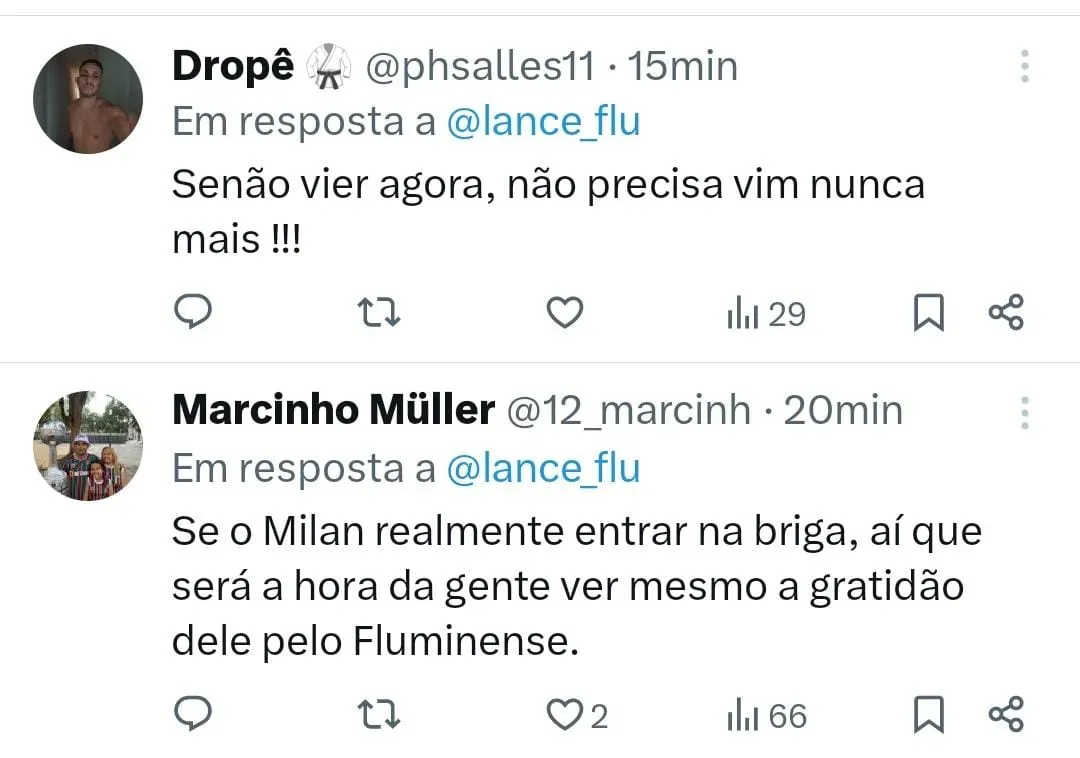The height and width of the screenshot is (758, 1080).
Task: Open more options for Marcinho Müller's tweet
Action: 1025,412
